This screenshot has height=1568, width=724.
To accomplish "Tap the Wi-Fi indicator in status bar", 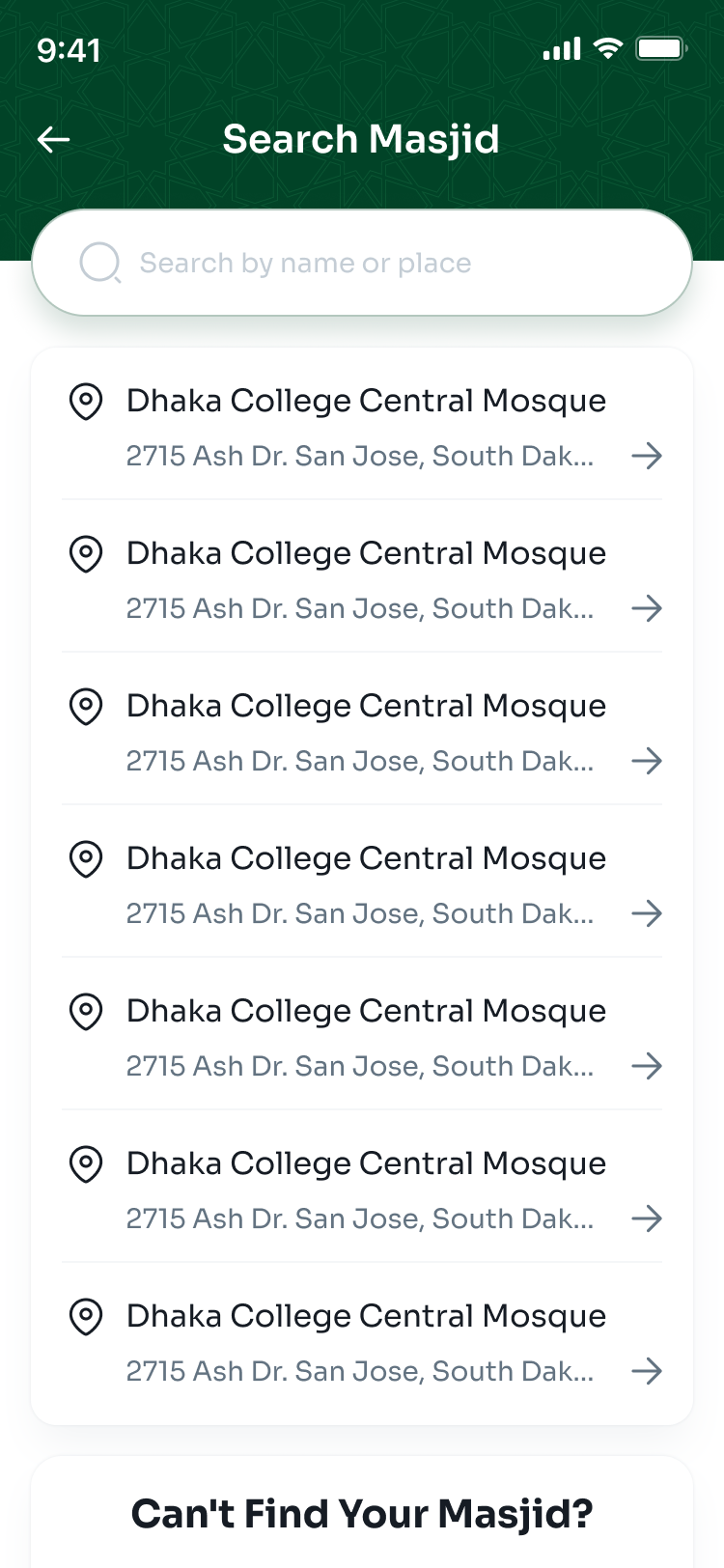I will point(608,48).
